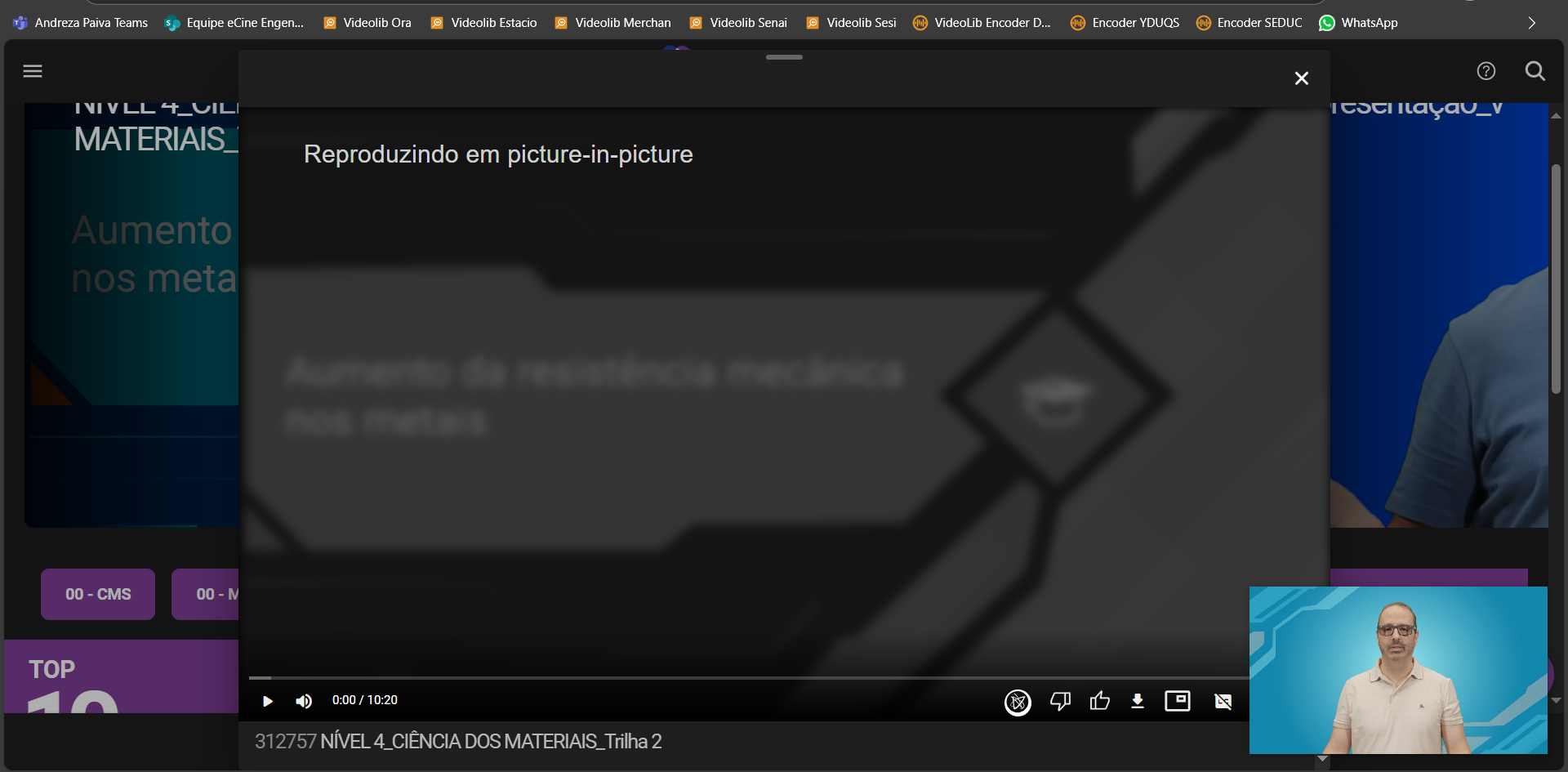Play the video

[x=267, y=701]
